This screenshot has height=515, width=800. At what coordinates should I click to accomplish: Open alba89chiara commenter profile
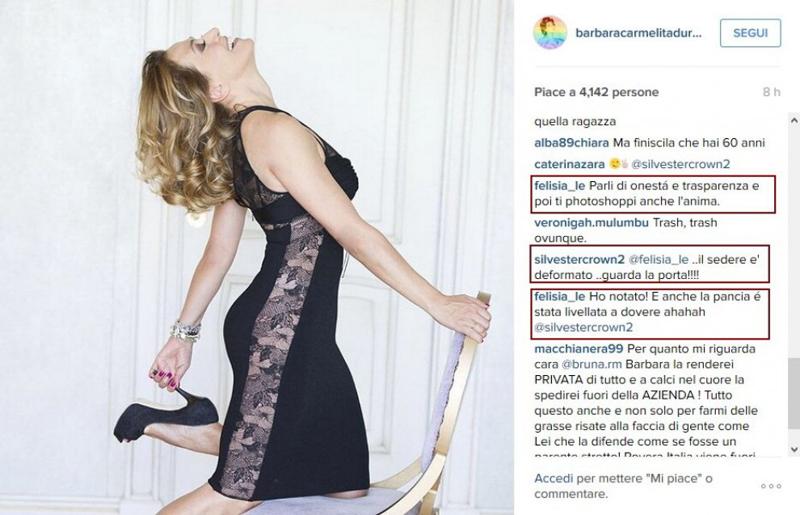pos(571,143)
